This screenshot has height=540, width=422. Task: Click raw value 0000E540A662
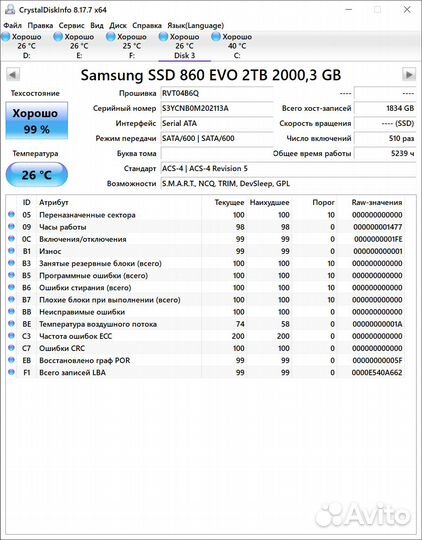point(377,373)
